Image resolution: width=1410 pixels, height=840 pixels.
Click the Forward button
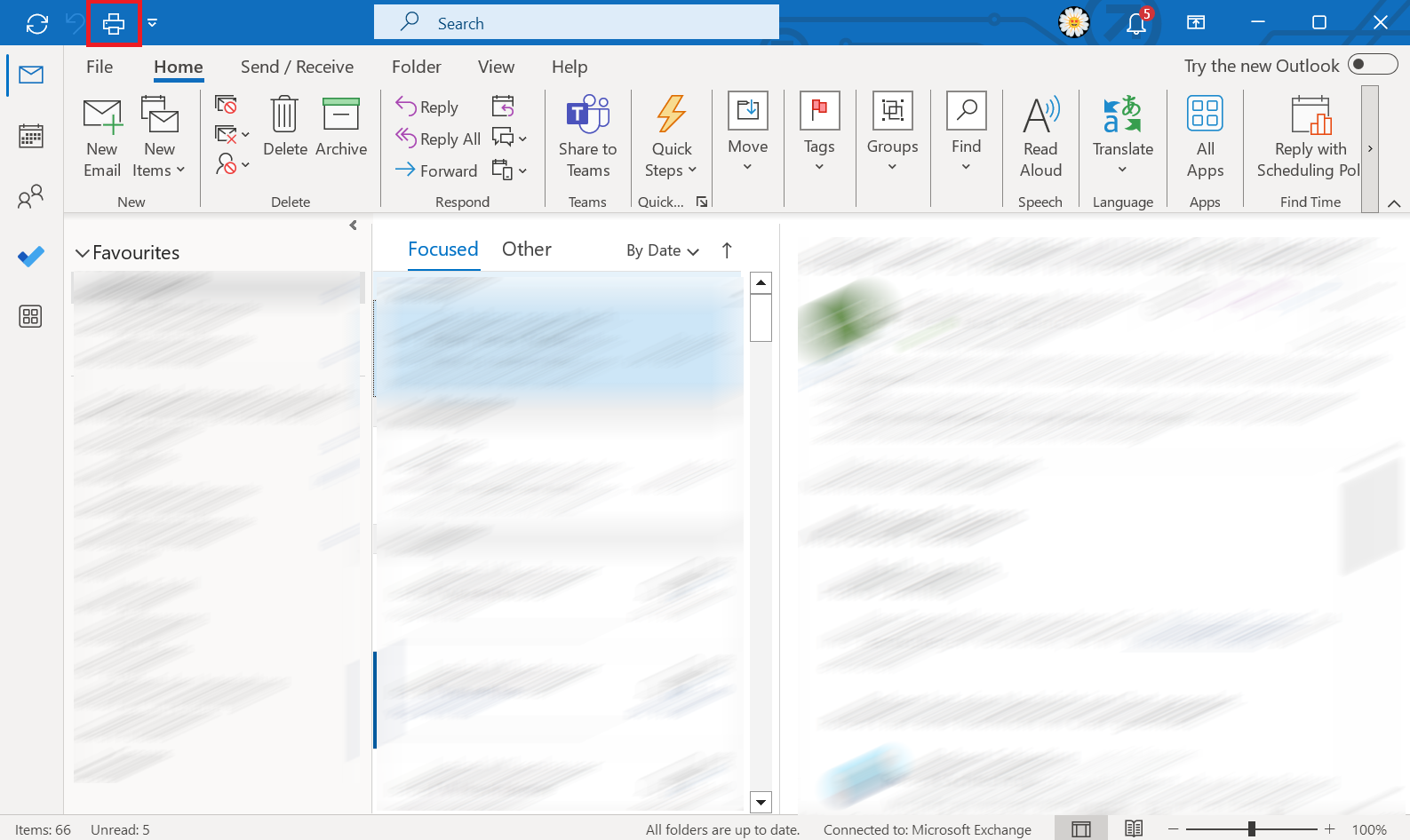coord(436,170)
